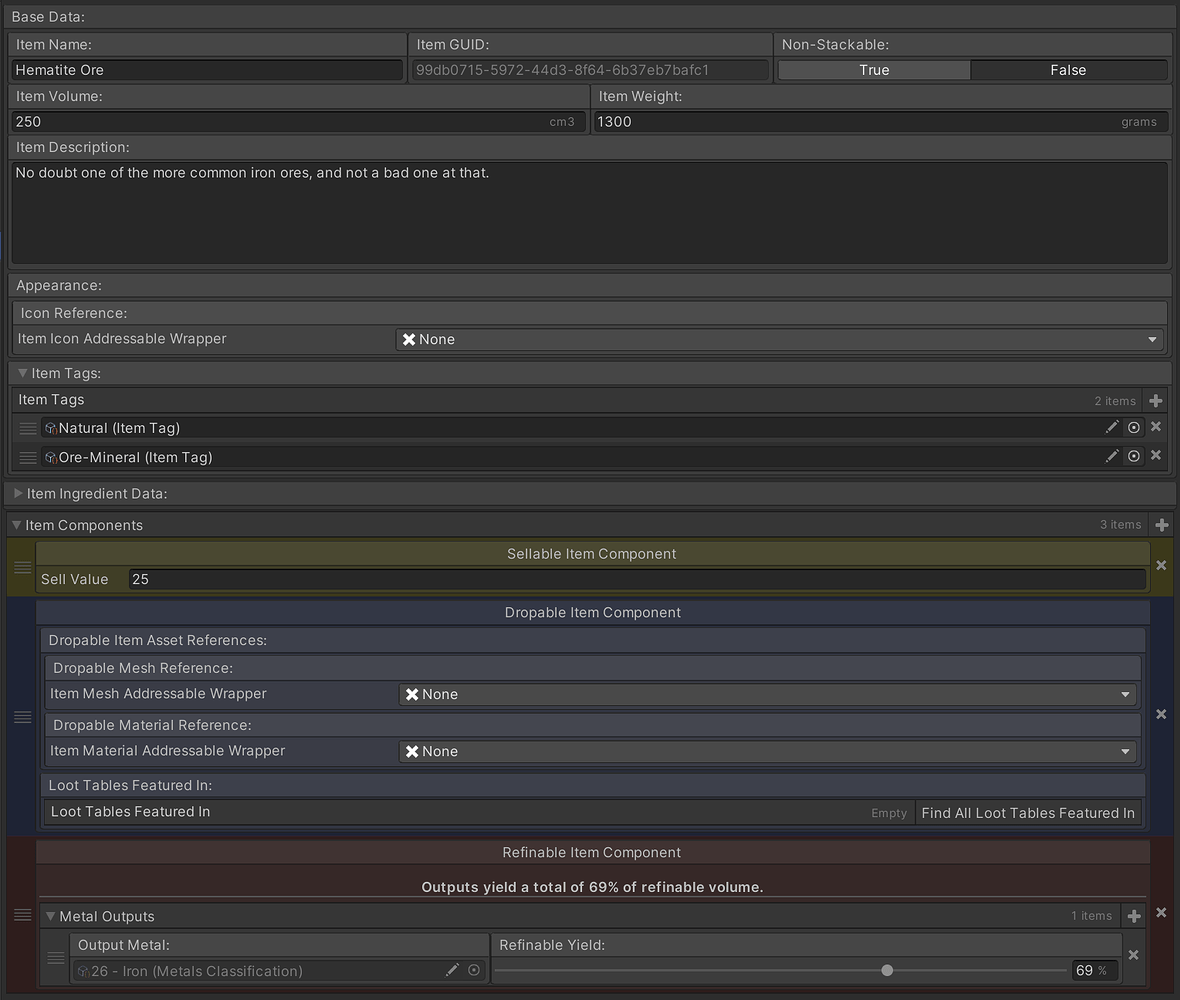Screen dimensions: 1180x1000
Task: Set Non-Stackable to False
Action: [x=1068, y=70]
